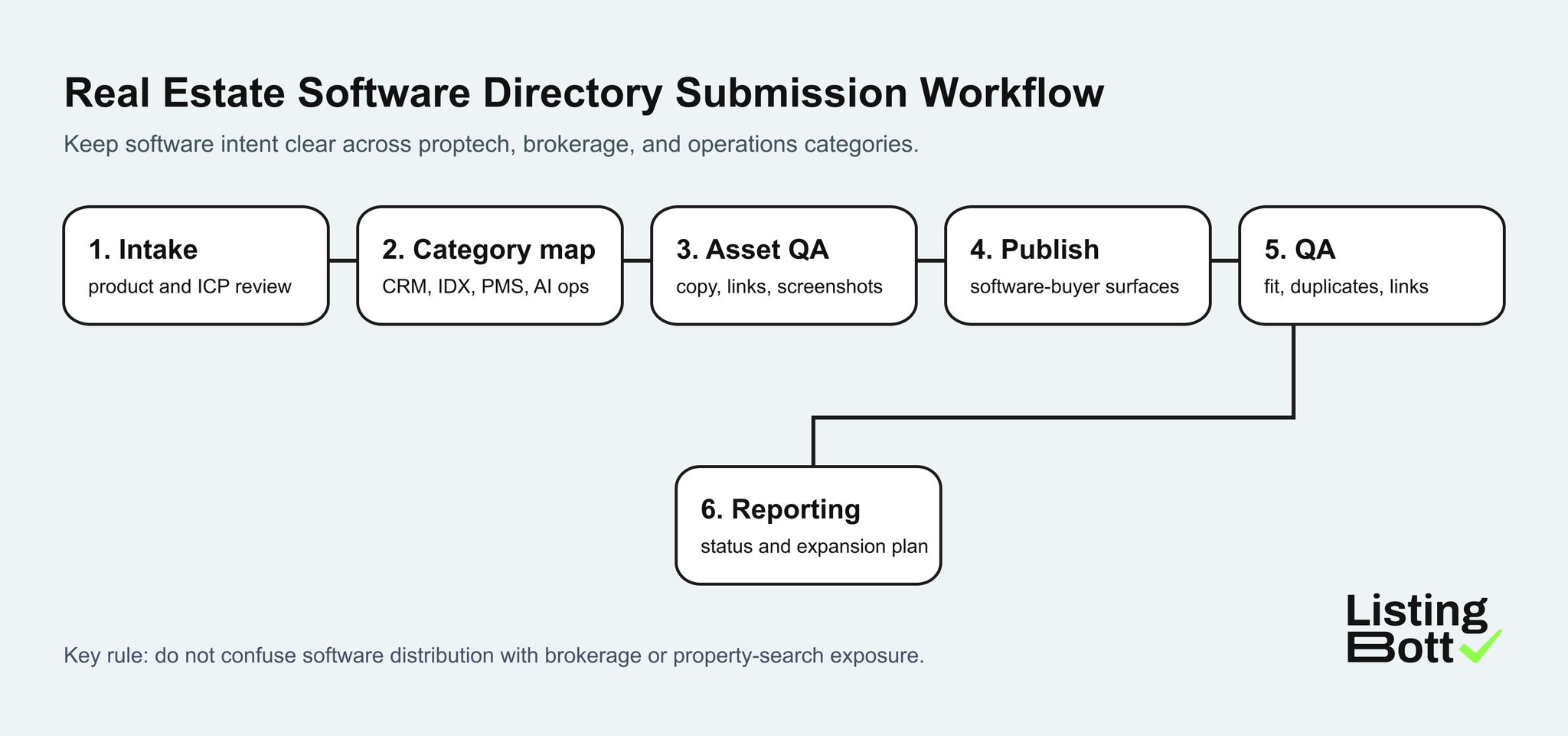Click 'copy, links, screenshots' text
1568x736 pixels.
click(779, 286)
